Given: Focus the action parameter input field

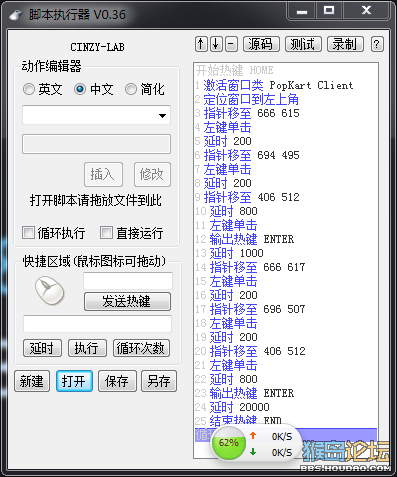Looking at the screenshot, I should coord(96,144).
